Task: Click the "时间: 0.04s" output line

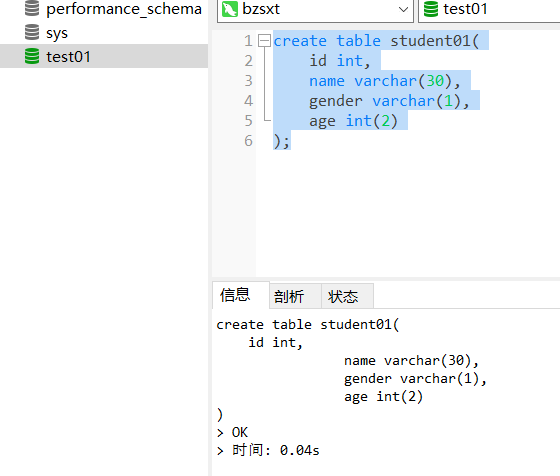Action: point(276,450)
